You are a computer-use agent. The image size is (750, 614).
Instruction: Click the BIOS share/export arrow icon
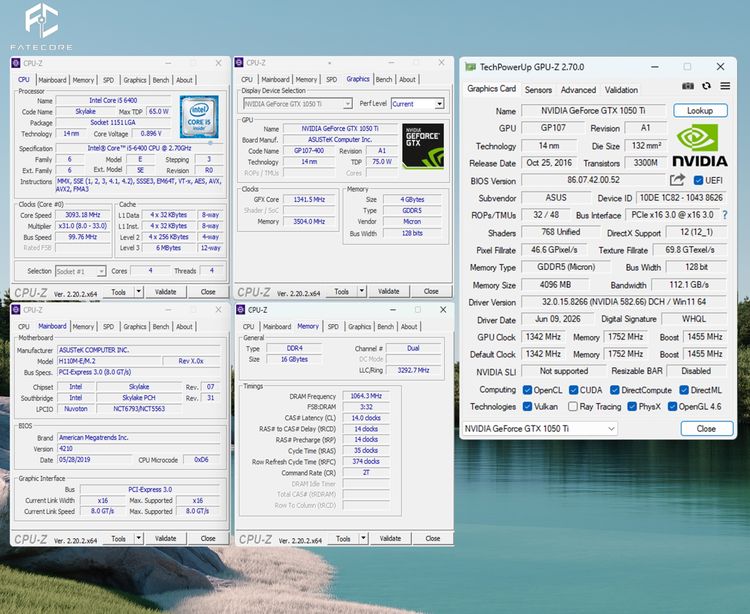click(x=677, y=180)
